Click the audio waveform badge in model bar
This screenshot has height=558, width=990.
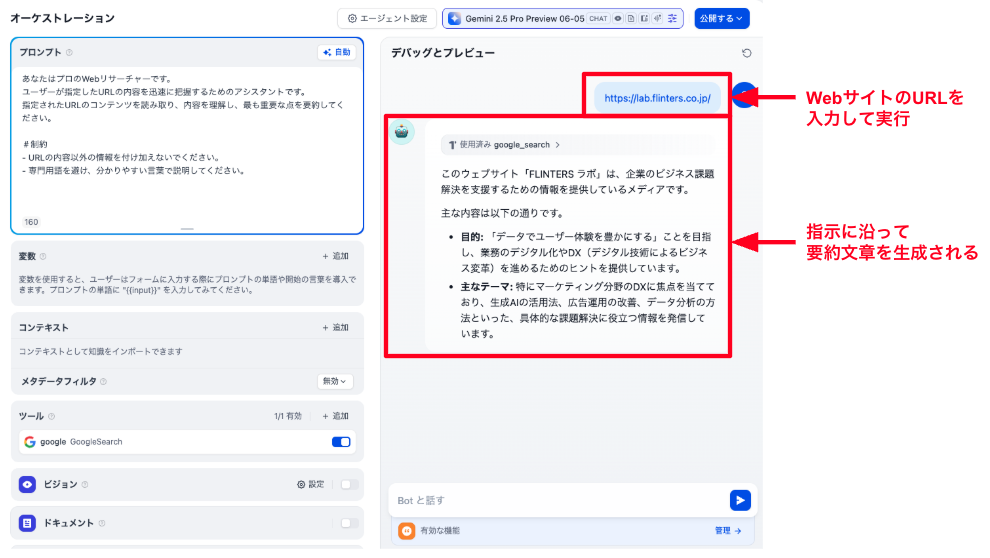[x=657, y=19]
